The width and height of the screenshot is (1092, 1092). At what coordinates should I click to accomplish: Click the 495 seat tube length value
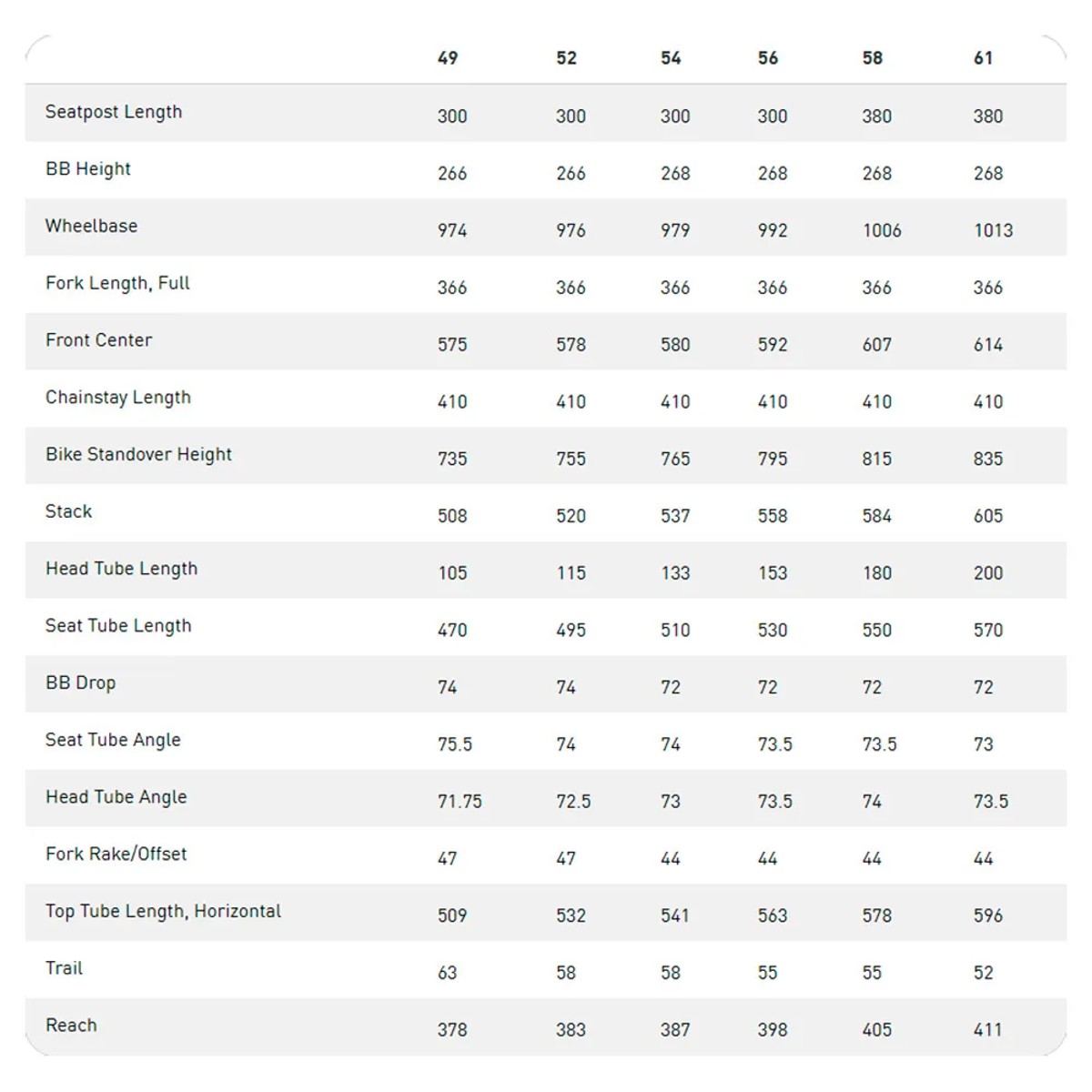pos(571,631)
